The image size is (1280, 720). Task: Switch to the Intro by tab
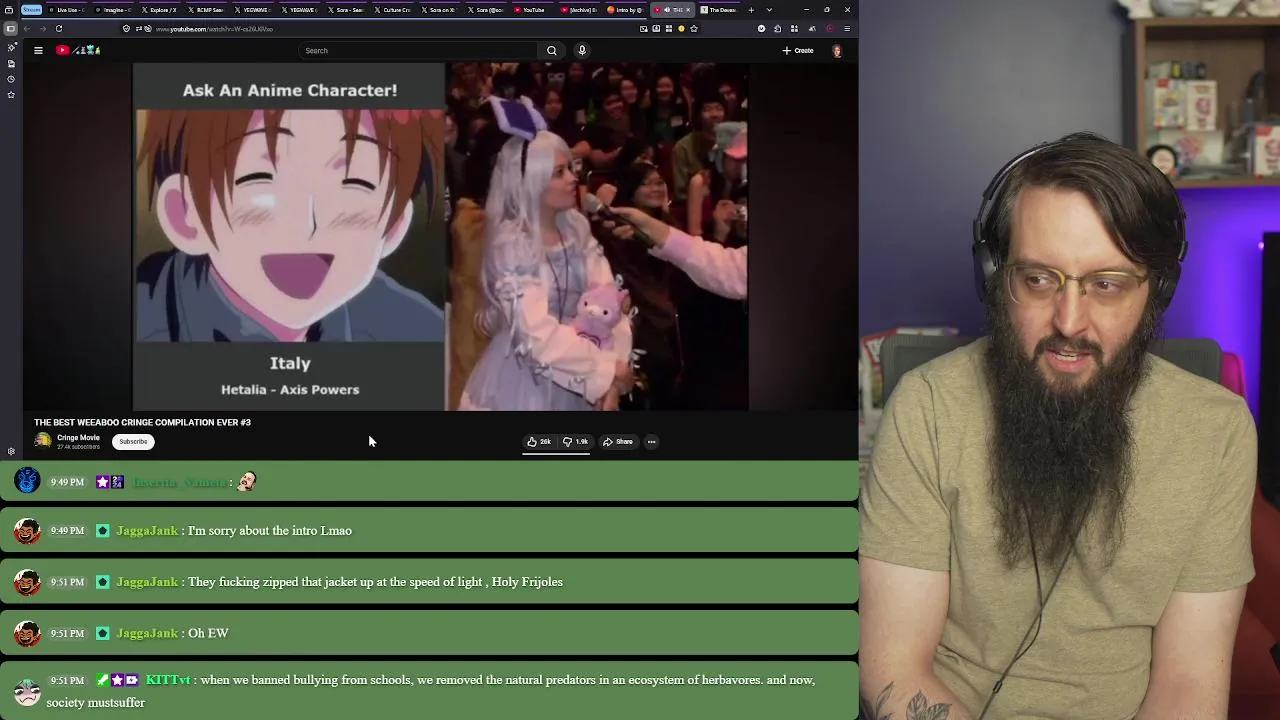[624, 10]
